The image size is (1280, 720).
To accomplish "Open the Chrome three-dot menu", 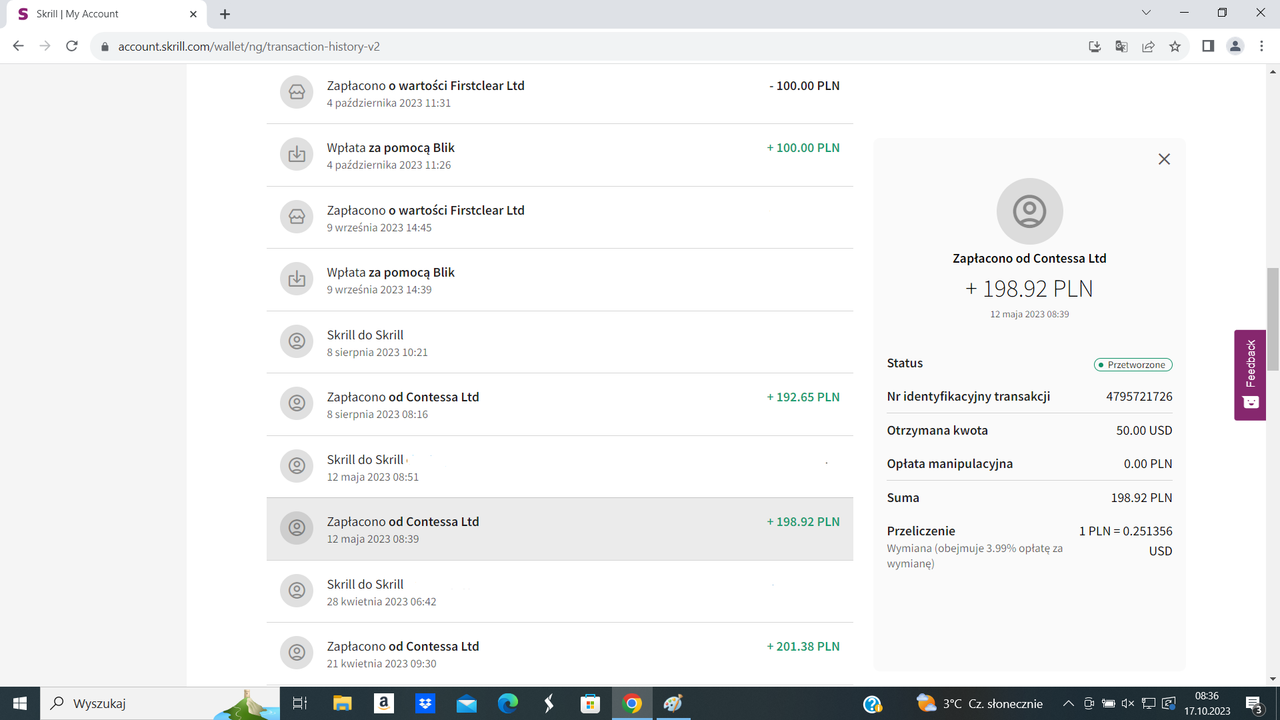I will 1262,46.
